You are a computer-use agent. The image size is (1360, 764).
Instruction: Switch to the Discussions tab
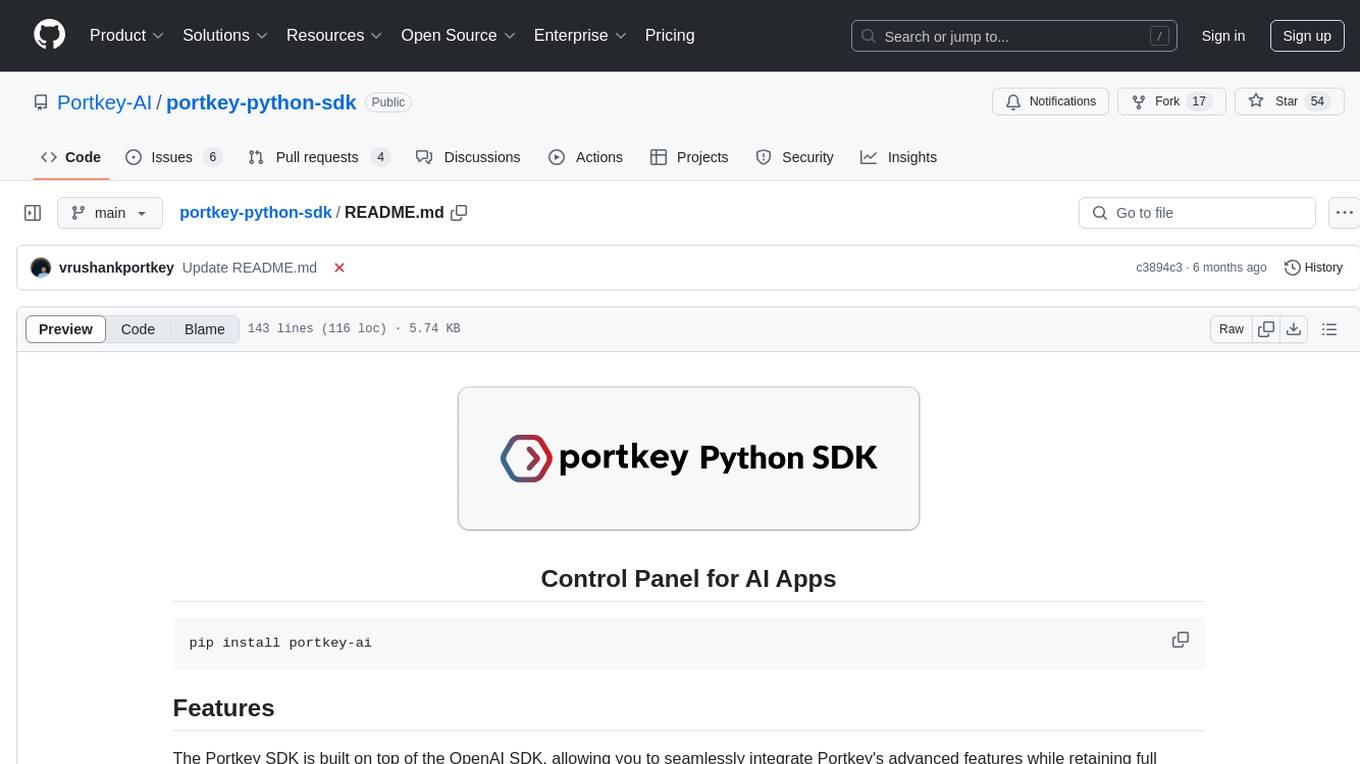468,157
